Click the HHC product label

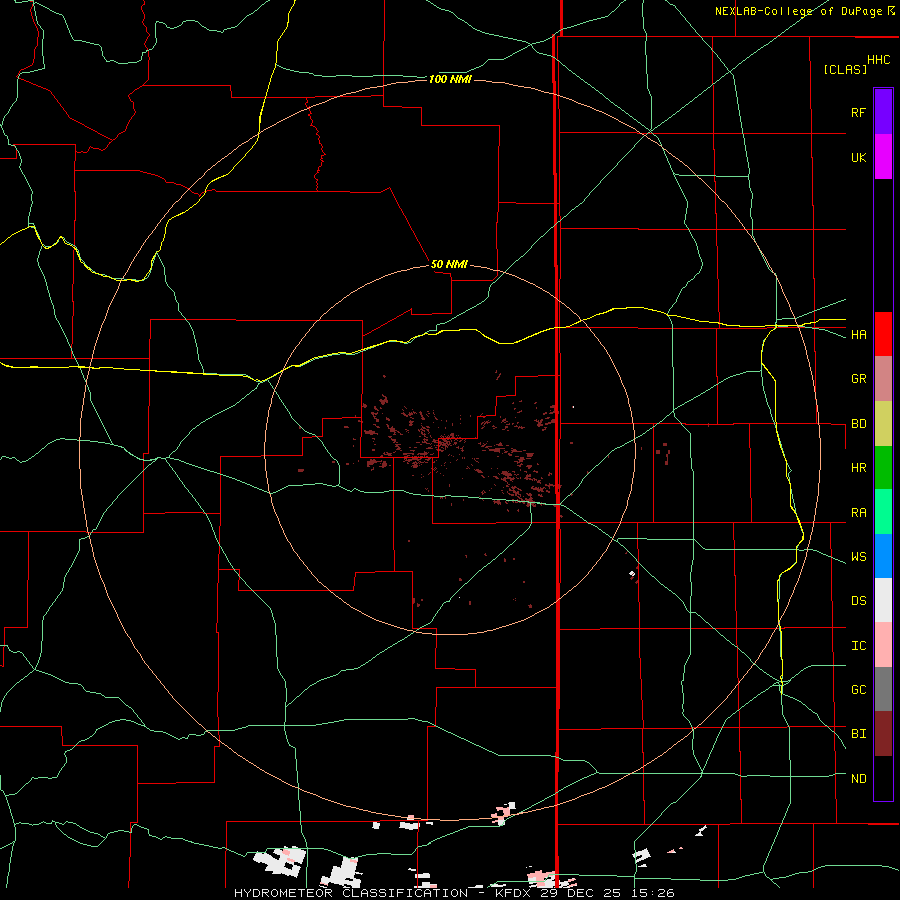coord(878,60)
